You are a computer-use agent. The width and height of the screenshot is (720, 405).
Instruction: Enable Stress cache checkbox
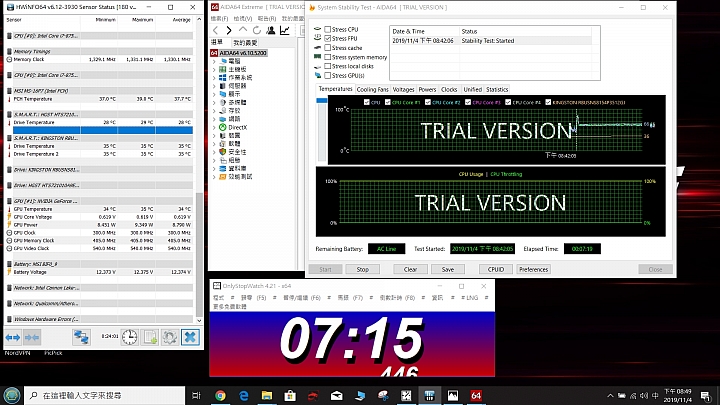click(x=327, y=48)
